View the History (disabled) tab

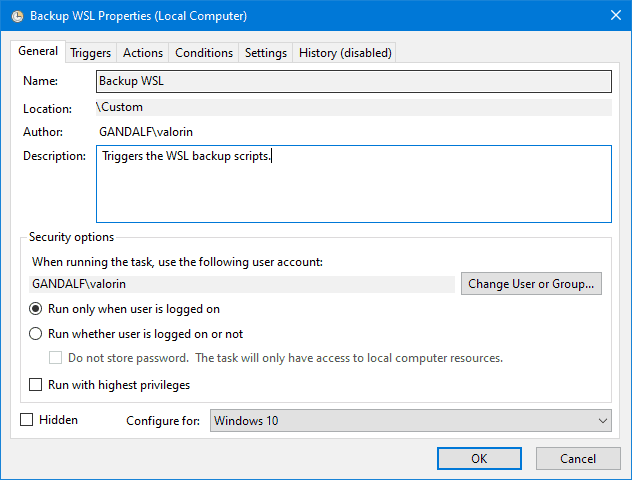point(345,53)
